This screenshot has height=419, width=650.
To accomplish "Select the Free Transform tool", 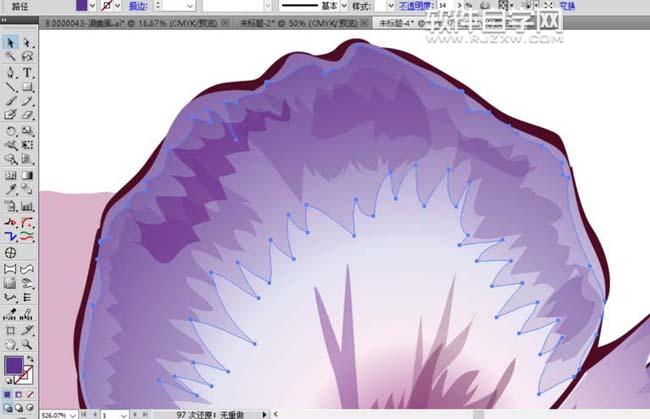I will [x=27, y=145].
